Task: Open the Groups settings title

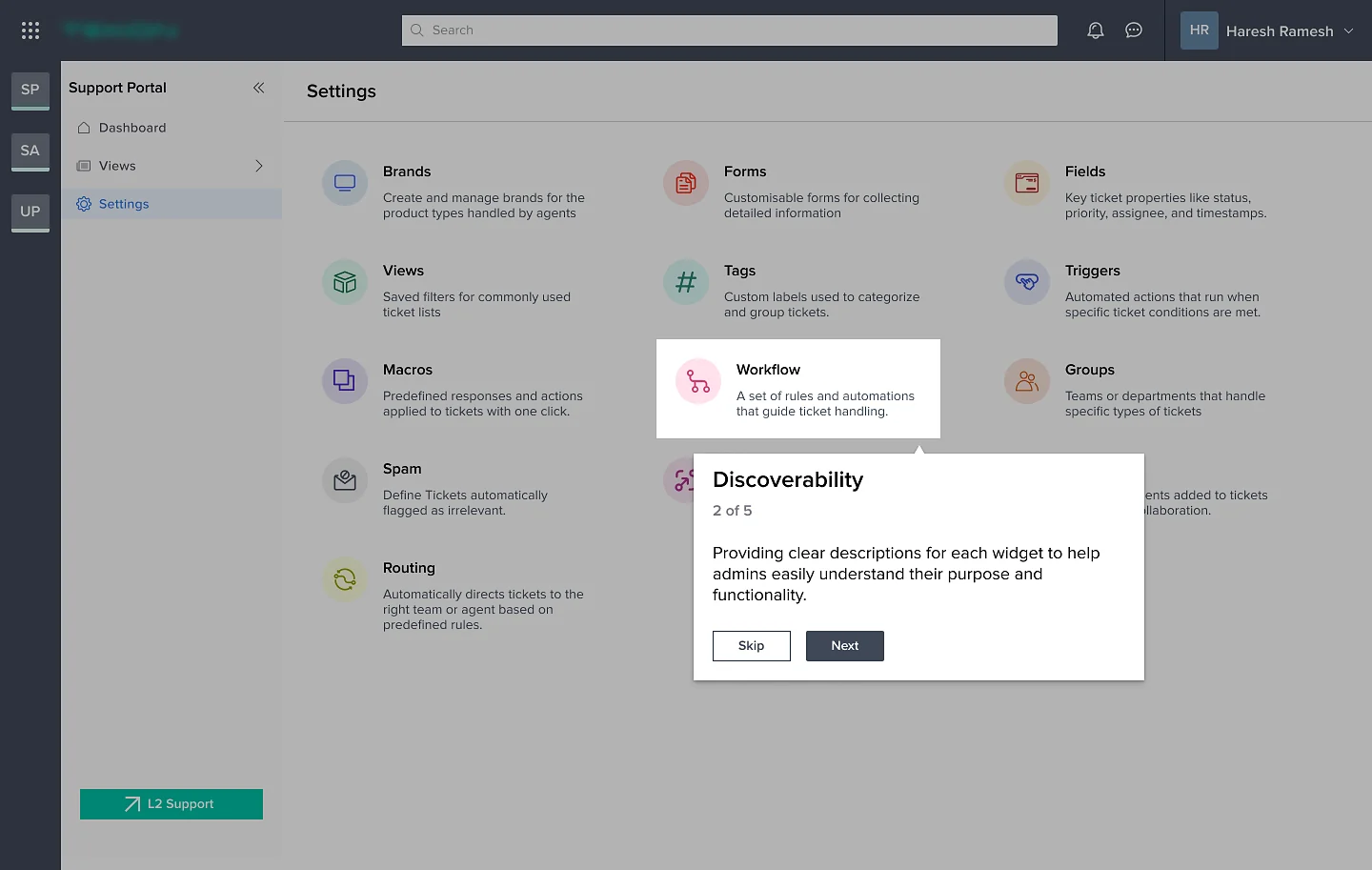Action: (x=1090, y=370)
